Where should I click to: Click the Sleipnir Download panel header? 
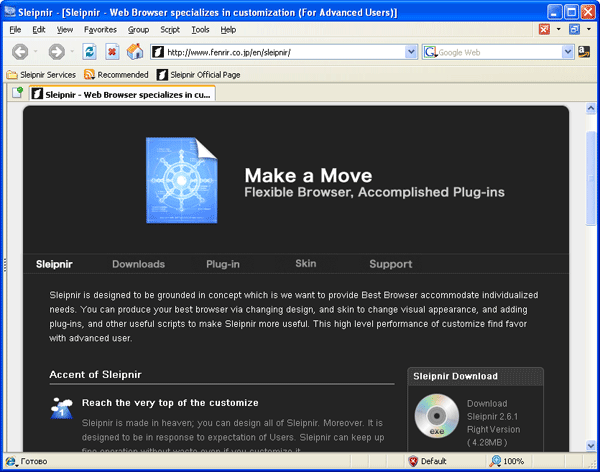475,376
